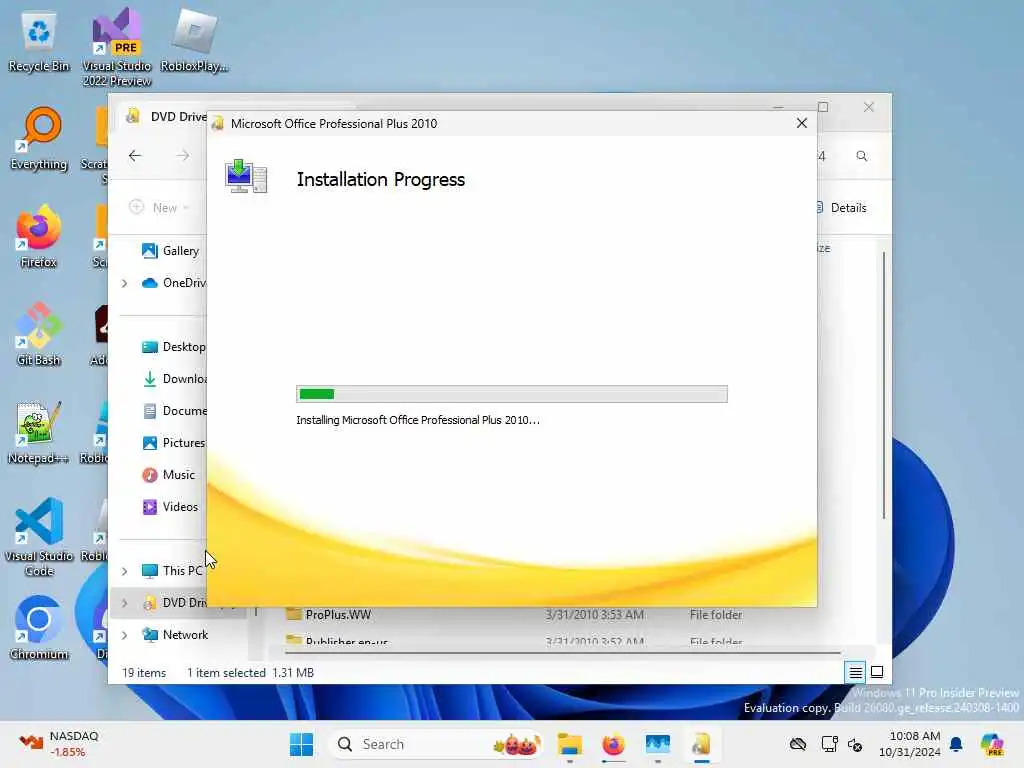Open Downloads in the Explorer sidebar

point(174,379)
